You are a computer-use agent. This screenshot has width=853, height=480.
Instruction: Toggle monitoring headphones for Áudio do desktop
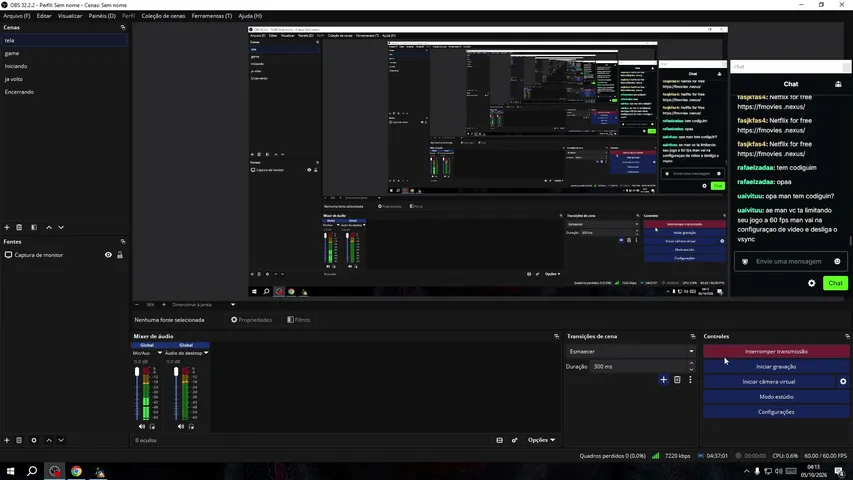click(191, 427)
